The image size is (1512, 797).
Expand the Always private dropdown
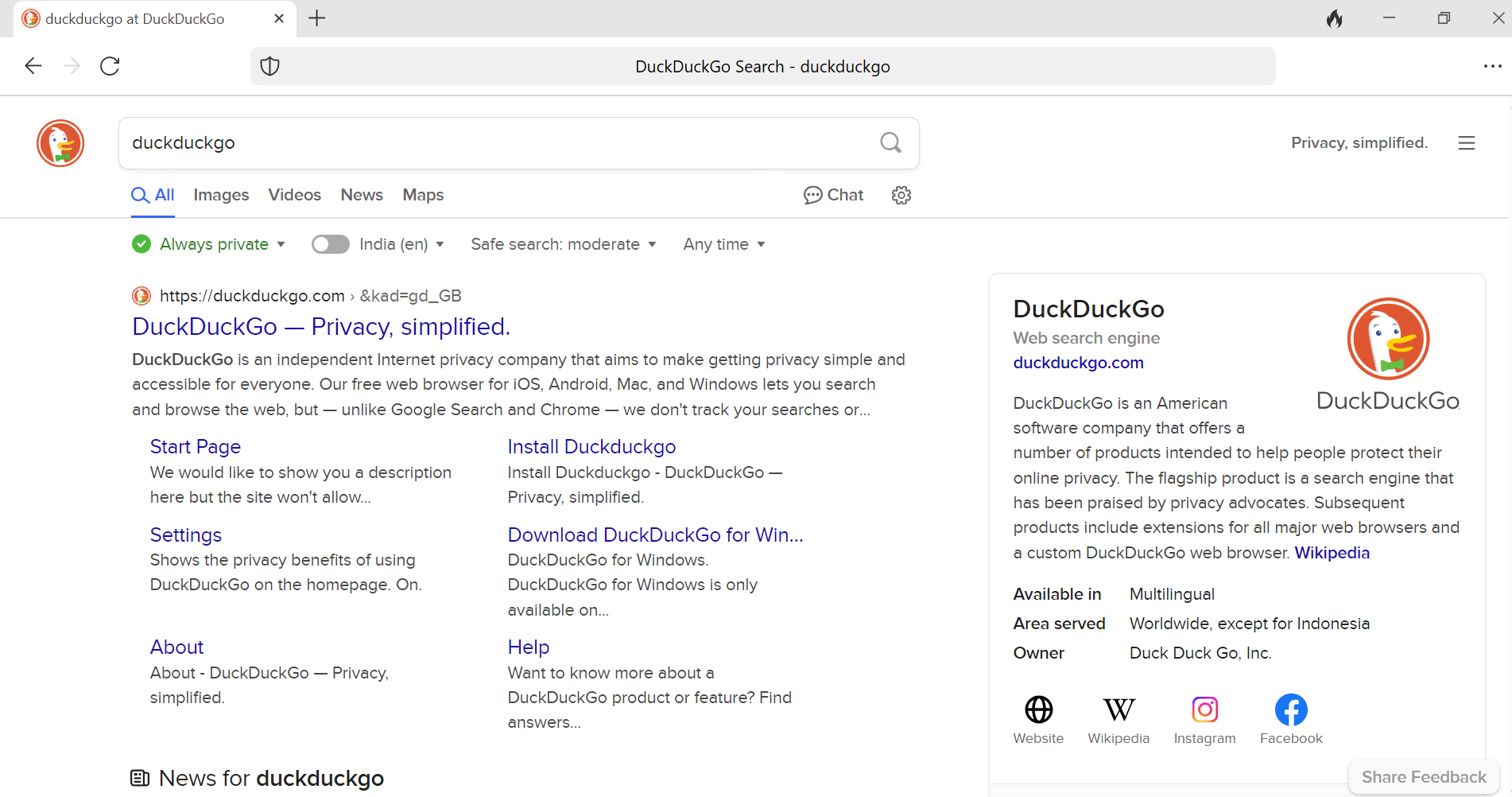[223, 244]
